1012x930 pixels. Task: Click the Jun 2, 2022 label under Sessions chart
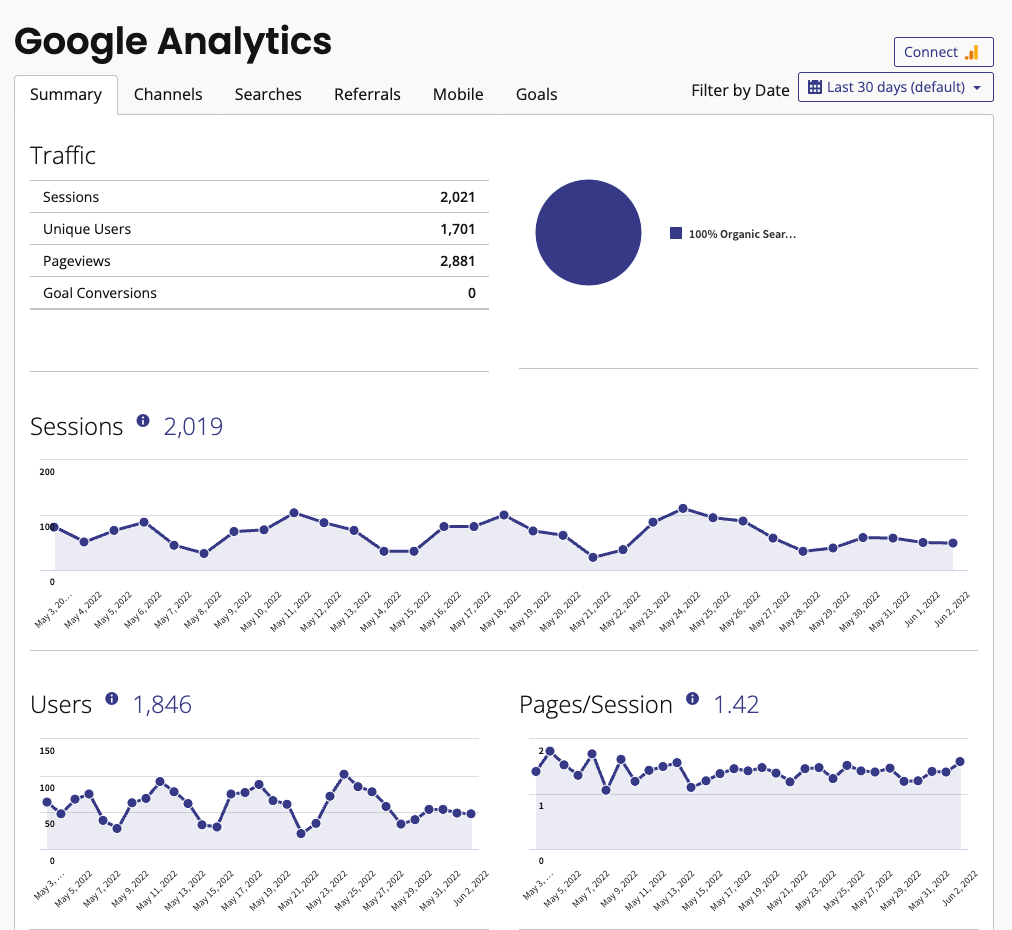952,609
